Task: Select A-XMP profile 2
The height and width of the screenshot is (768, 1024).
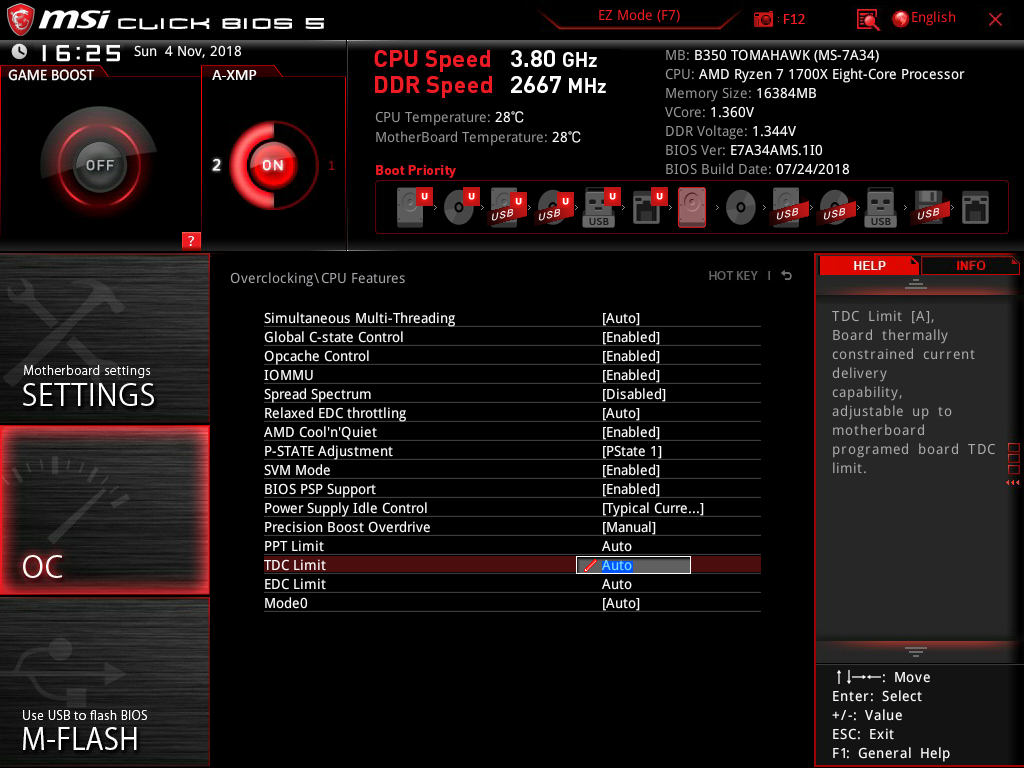Action: pyautogui.click(x=216, y=165)
